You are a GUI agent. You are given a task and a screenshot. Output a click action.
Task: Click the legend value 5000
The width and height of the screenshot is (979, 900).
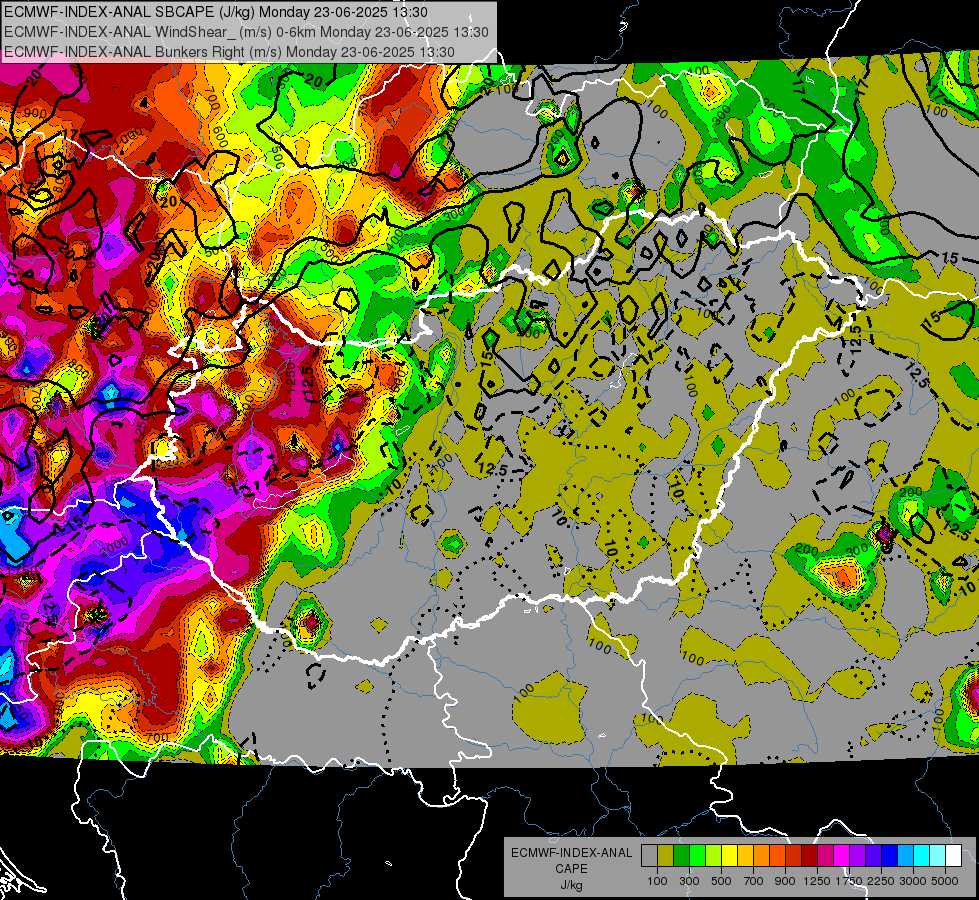click(x=945, y=881)
